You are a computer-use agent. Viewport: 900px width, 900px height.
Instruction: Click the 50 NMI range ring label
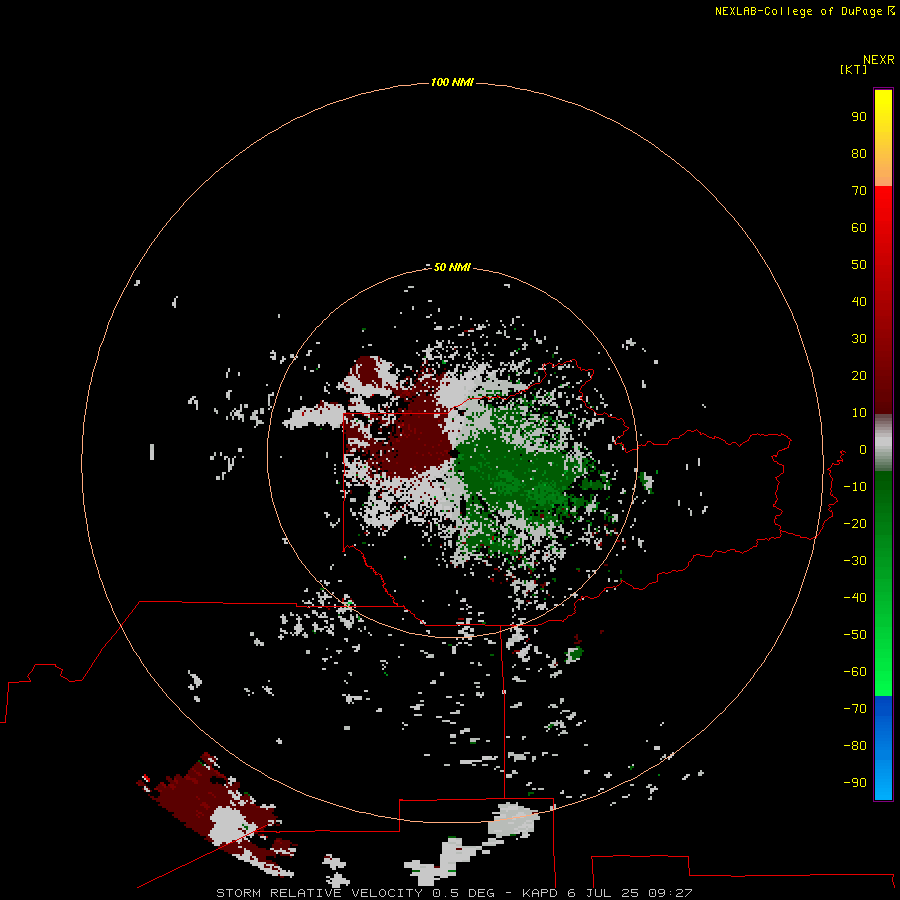452,267
